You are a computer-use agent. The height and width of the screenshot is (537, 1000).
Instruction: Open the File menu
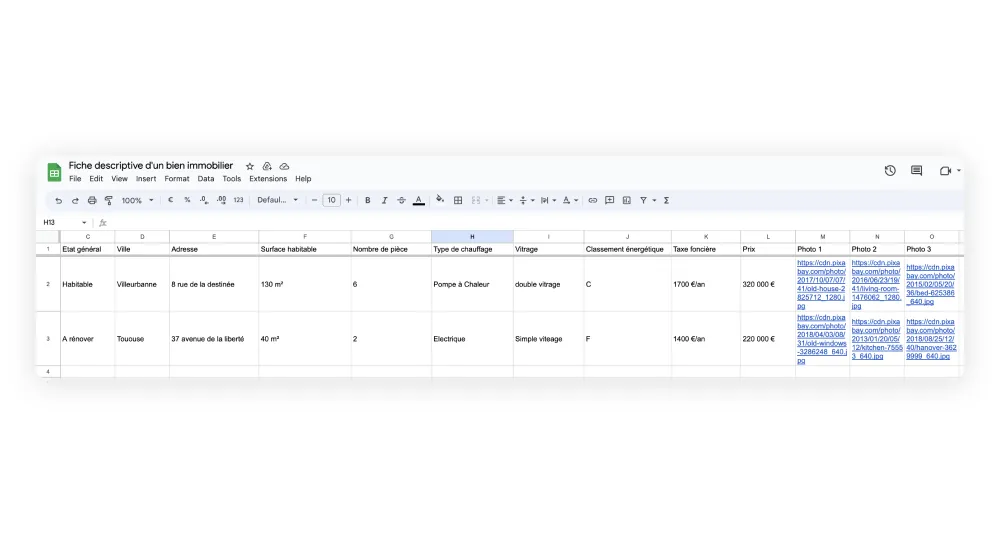[75, 179]
